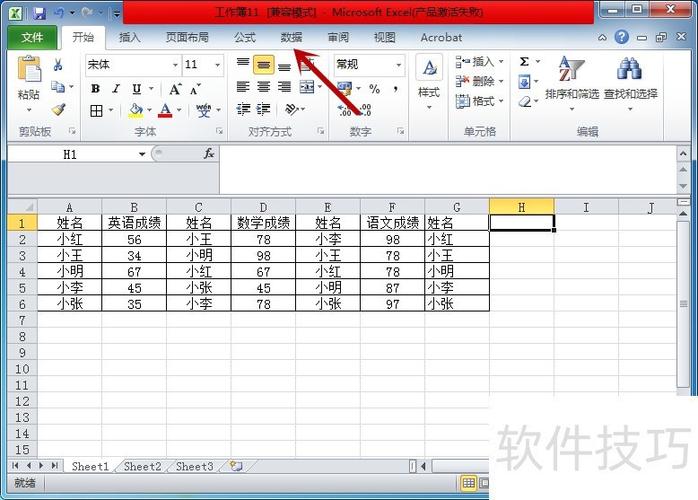The image size is (698, 500).
Task: Switch to the 数据 ribbon tab
Action: coord(292,37)
